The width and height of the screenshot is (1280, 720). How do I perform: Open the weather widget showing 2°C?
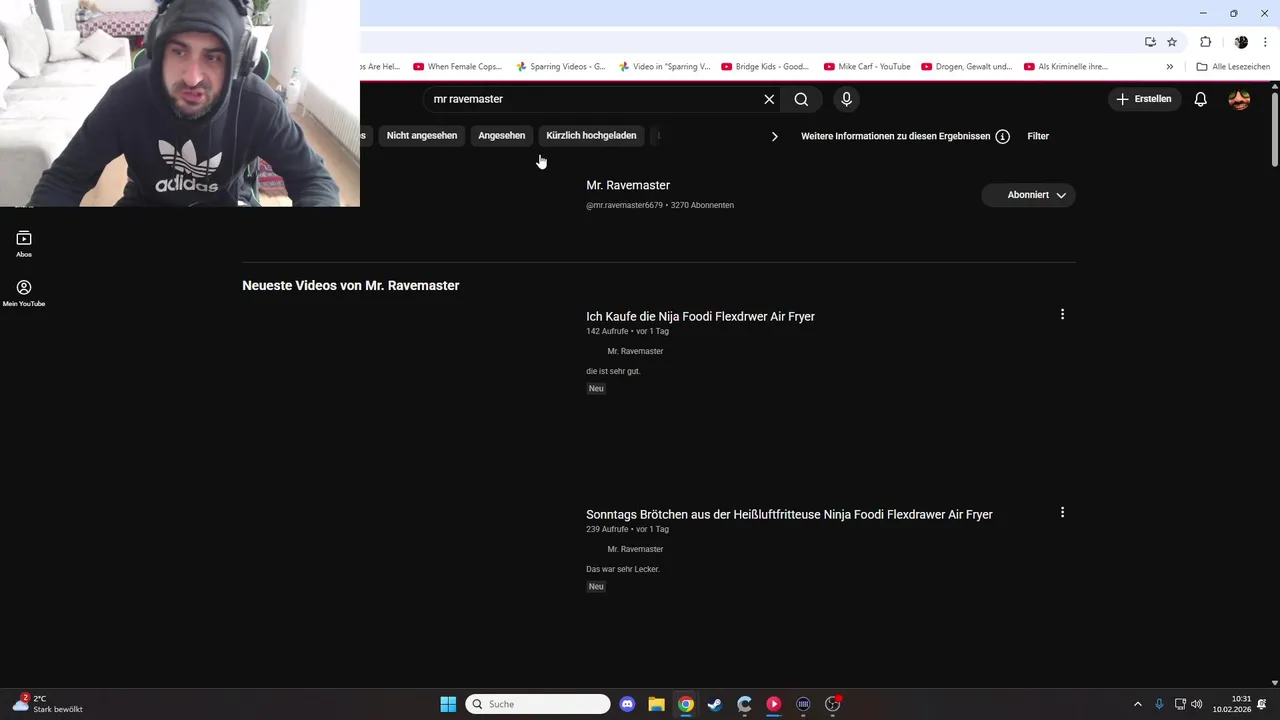tap(48, 704)
